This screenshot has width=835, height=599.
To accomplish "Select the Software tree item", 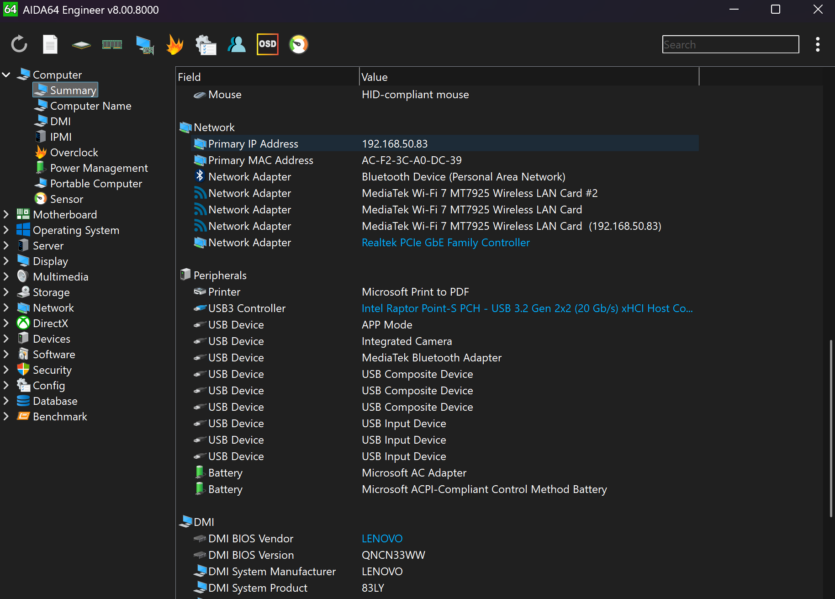I will click(x=46, y=354).
